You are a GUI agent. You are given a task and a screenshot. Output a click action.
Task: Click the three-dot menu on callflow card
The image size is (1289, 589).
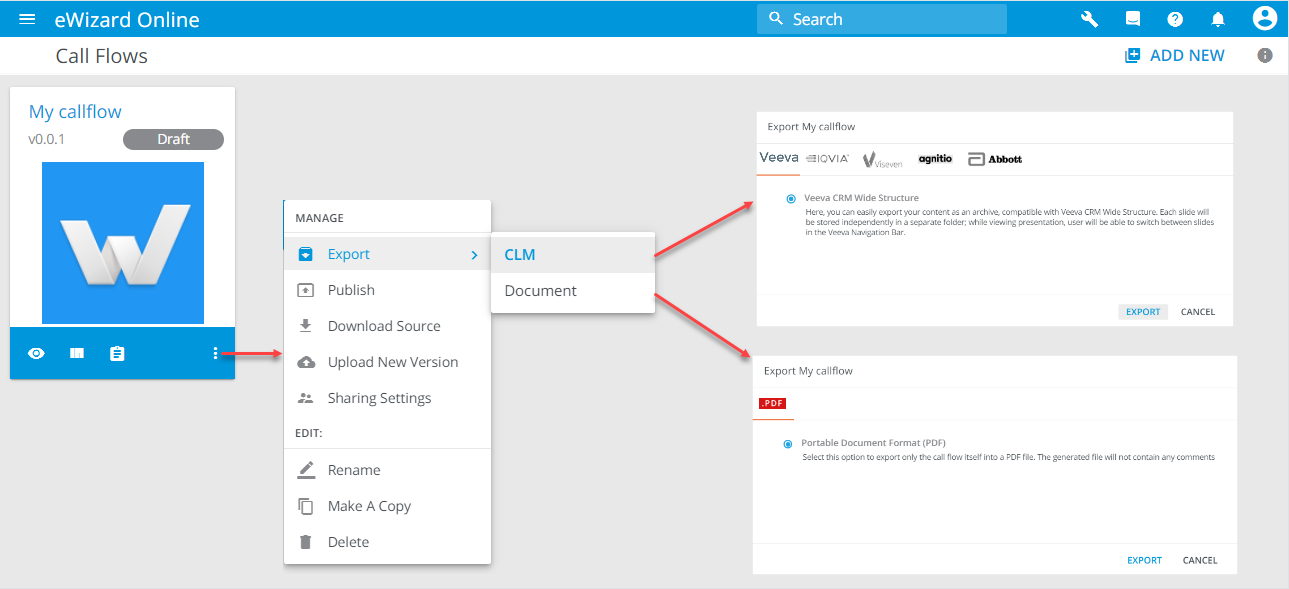(x=215, y=353)
